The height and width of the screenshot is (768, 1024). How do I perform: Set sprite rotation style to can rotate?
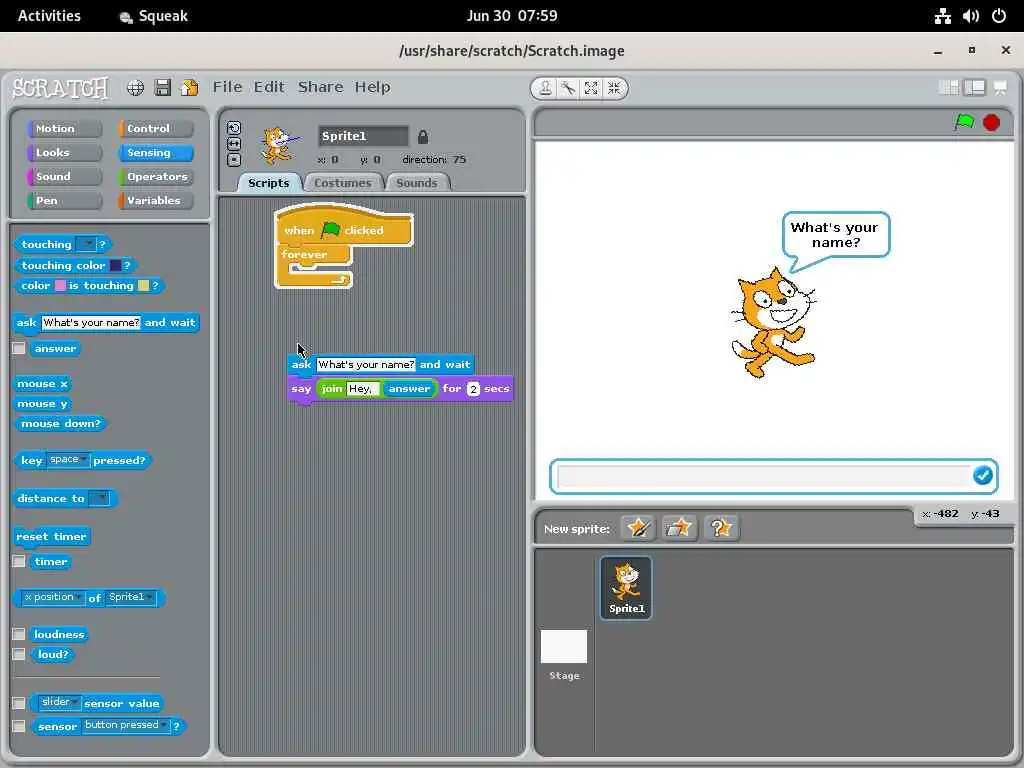234,128
